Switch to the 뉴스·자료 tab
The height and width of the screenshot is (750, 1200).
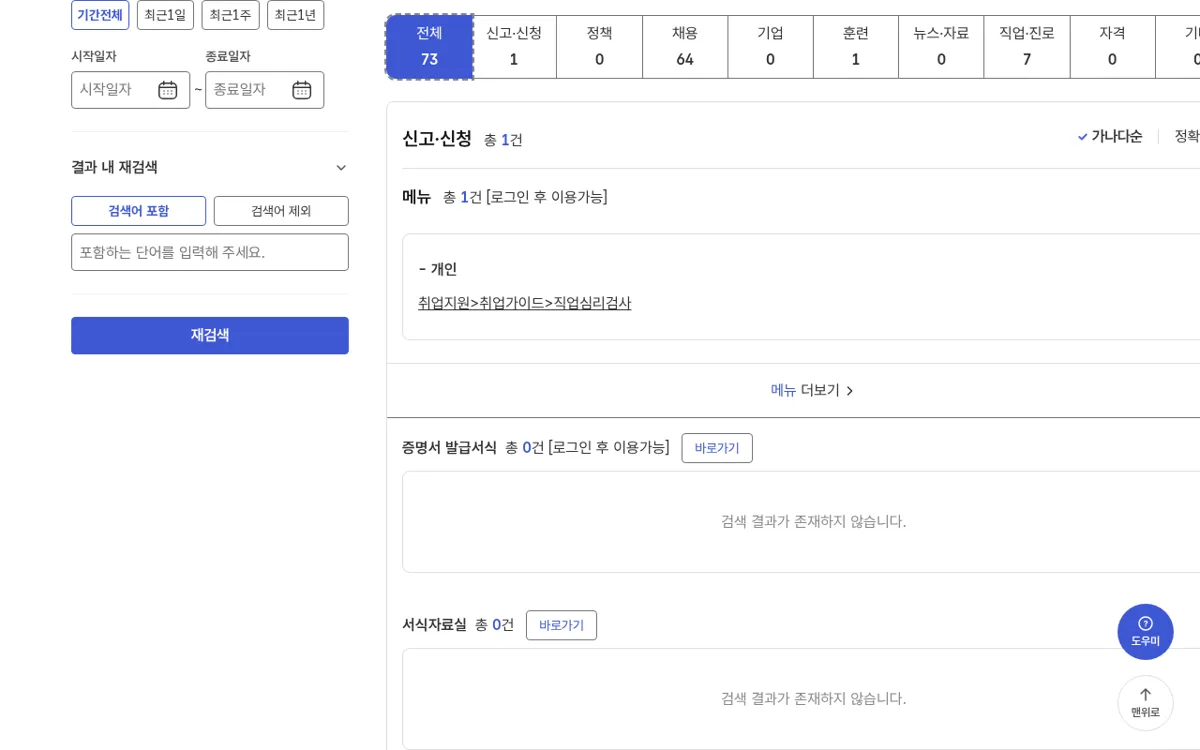pos(941,46)
